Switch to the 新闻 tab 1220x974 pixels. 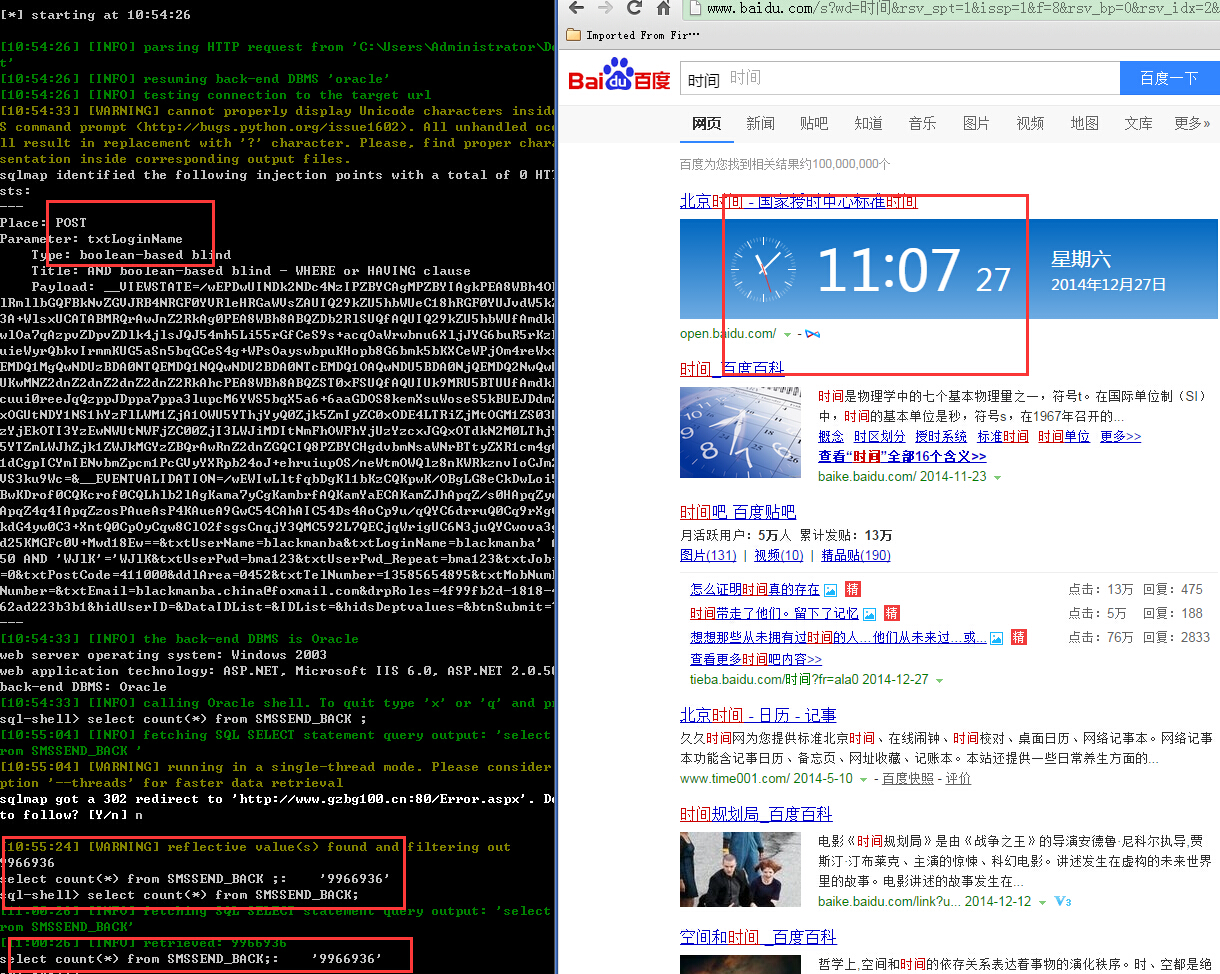pos(761,123)
